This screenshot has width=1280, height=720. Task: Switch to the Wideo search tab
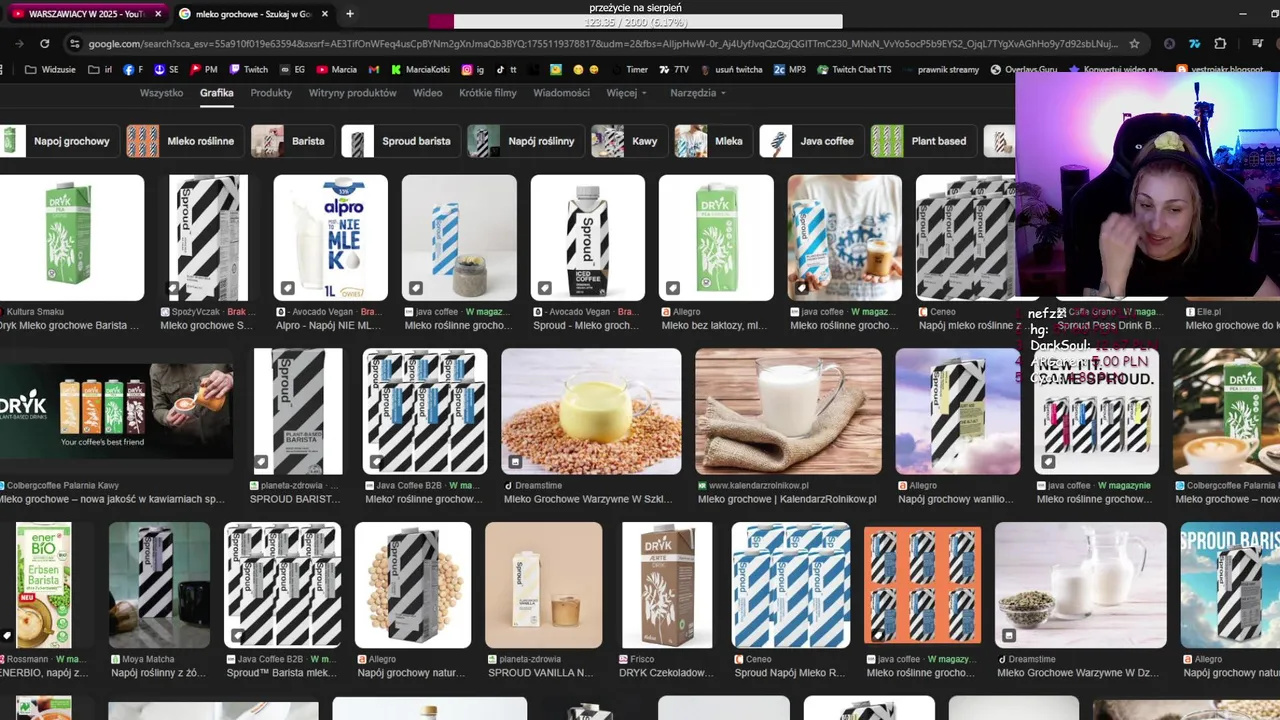[x=428, y=93]
